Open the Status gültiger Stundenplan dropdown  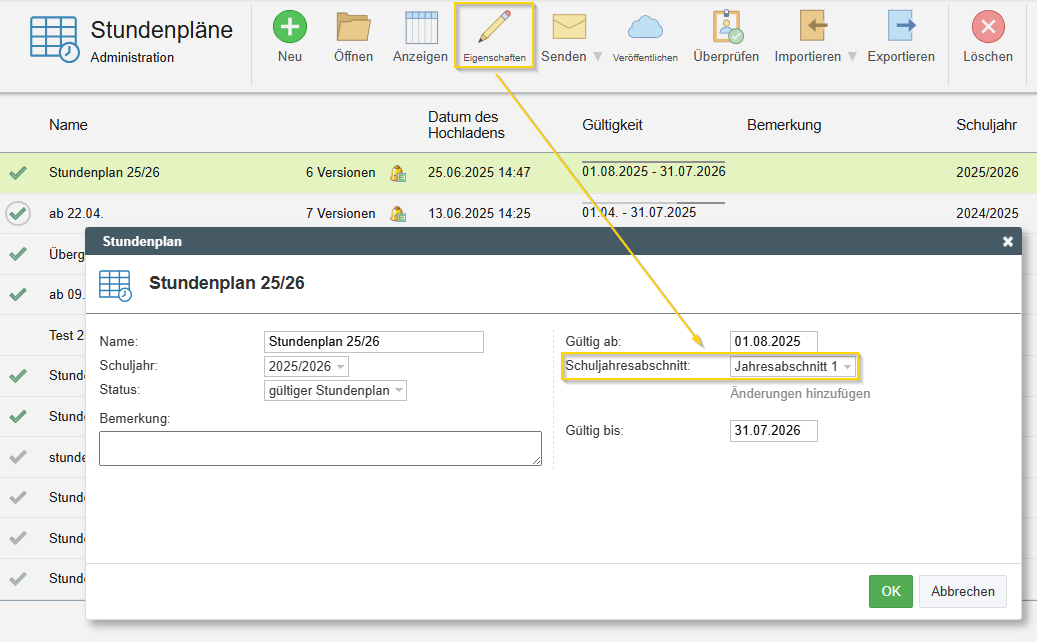click(335, 391)
